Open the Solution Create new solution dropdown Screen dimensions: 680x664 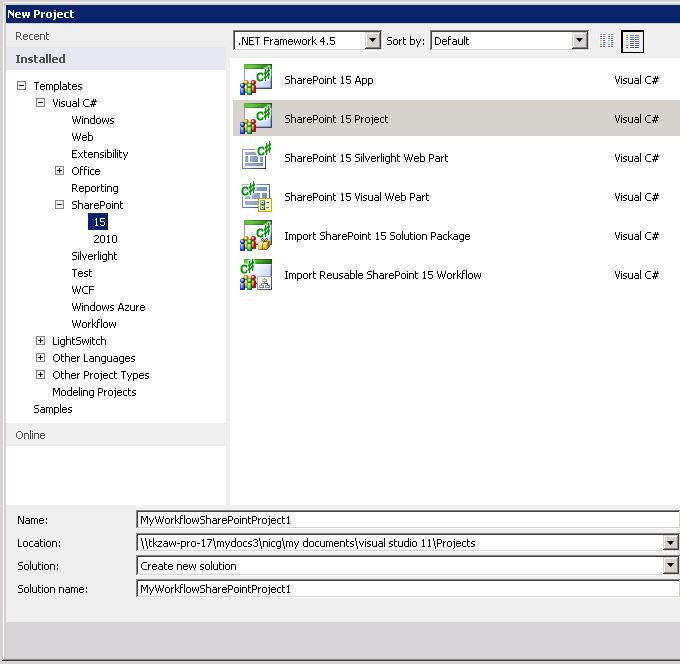[x=670, y=566]
